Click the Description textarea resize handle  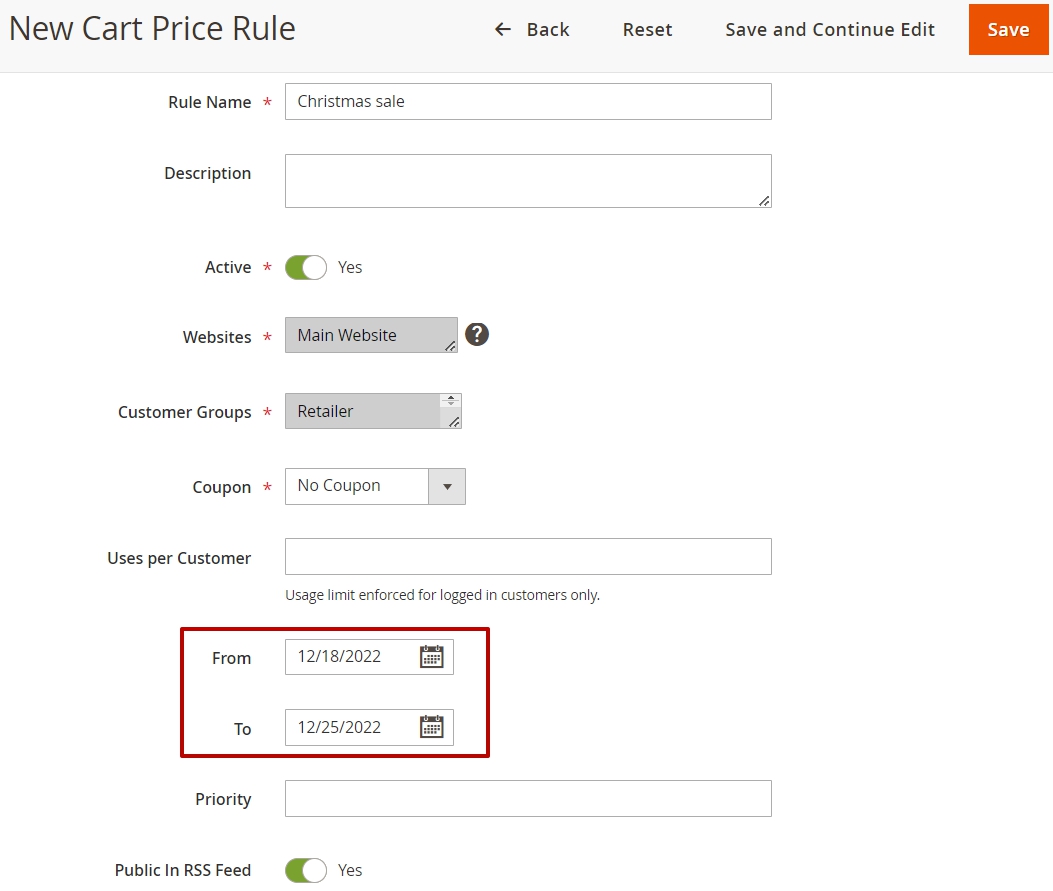click(x=764, y=201)
